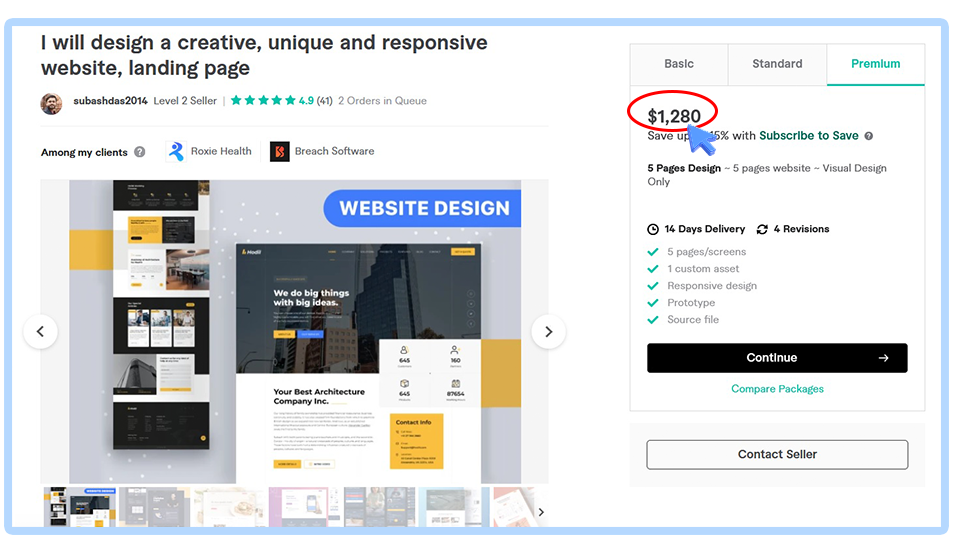The image size is (954, 549).
Task: Select the Premium package tab
Action: coord(875,64)
